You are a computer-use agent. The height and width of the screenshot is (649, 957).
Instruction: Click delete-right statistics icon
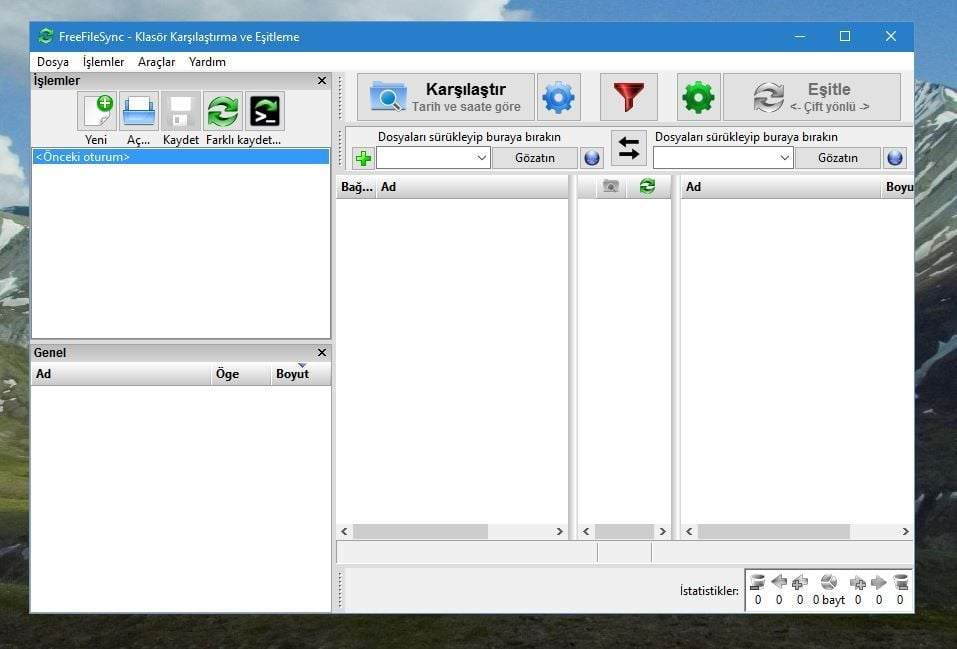901,582
